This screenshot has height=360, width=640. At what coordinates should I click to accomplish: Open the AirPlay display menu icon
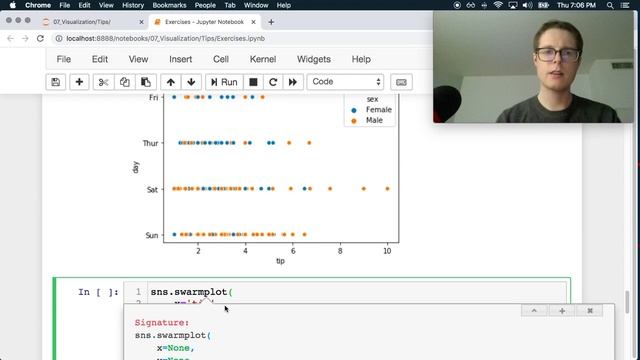[x=513, y=5]
